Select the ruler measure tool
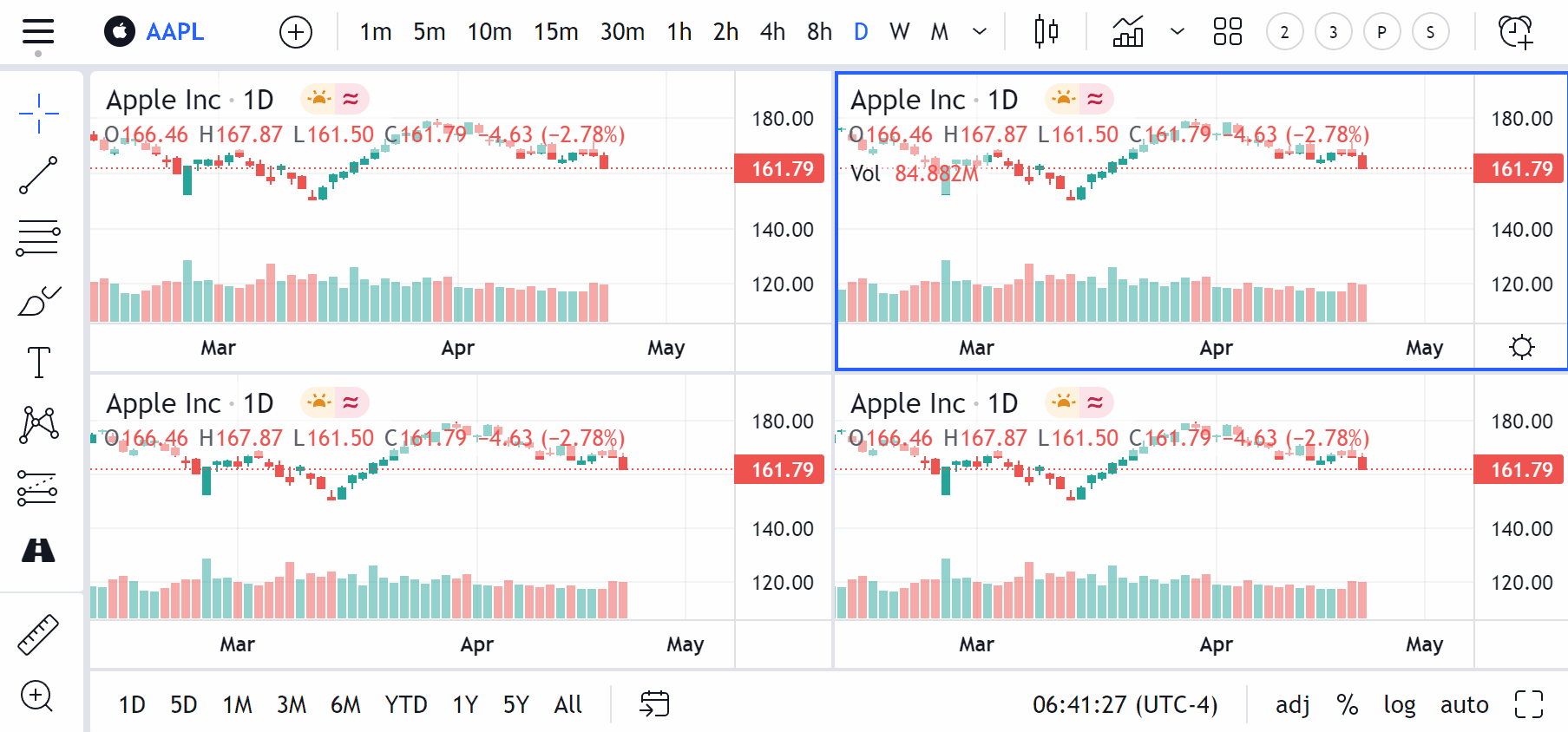 click(38, 634)
